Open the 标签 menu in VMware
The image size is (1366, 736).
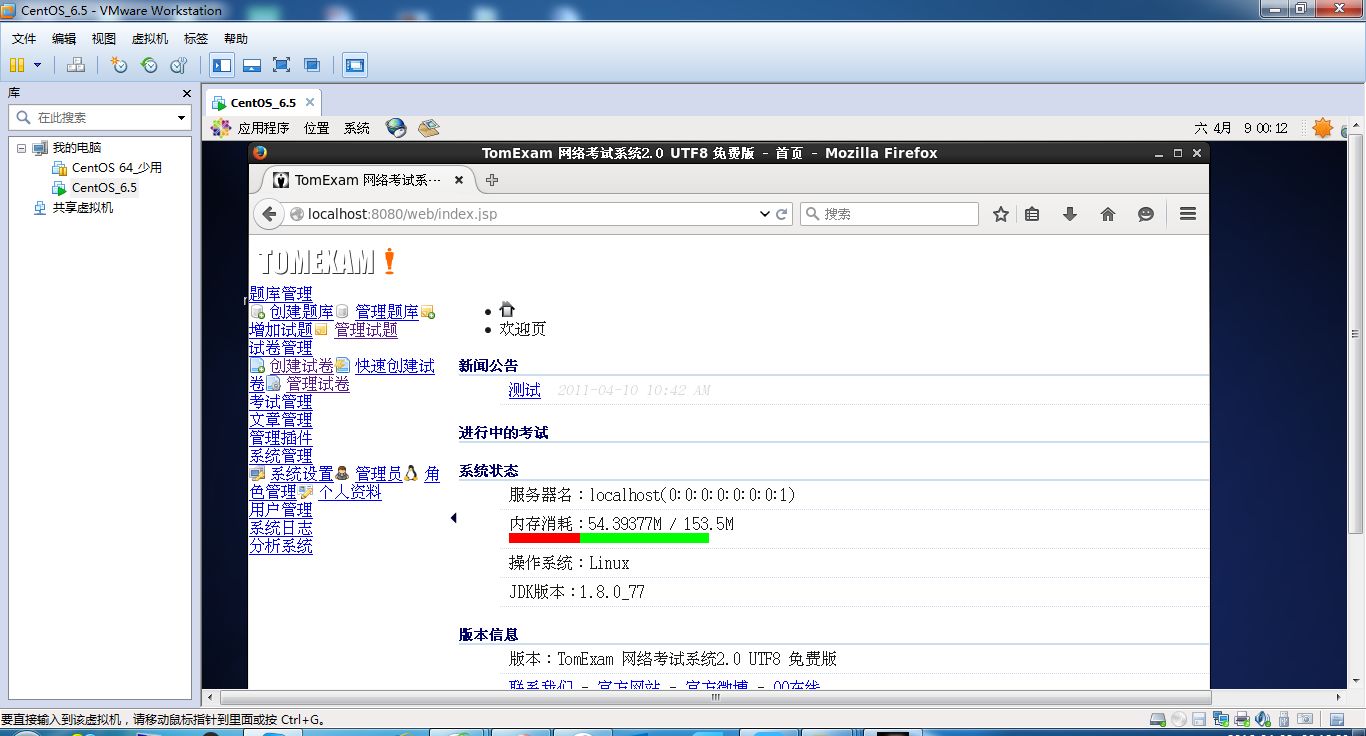196,39
